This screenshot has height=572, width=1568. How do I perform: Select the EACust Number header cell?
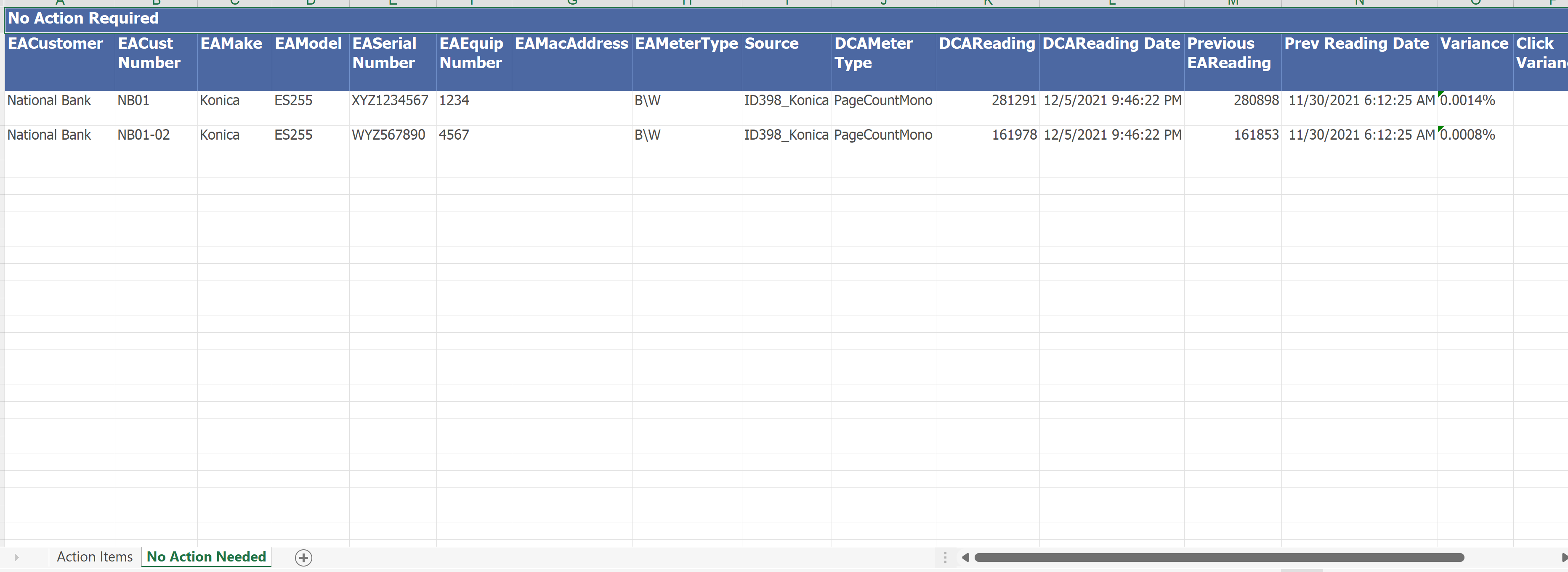point(156,62)
